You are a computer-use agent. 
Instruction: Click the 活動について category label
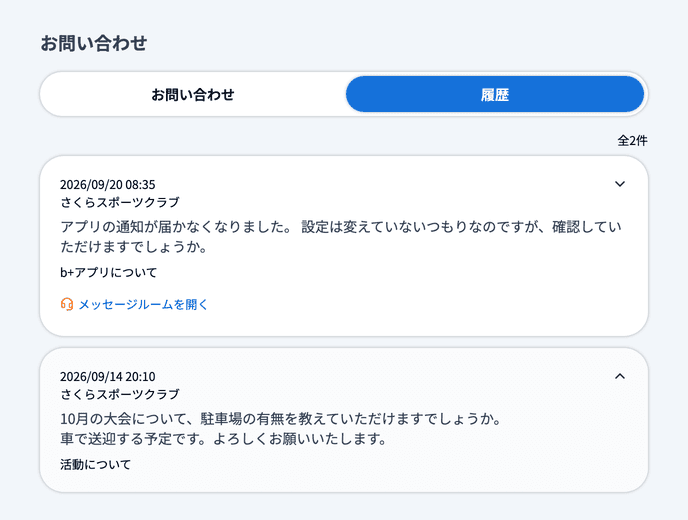coord(96,465)
